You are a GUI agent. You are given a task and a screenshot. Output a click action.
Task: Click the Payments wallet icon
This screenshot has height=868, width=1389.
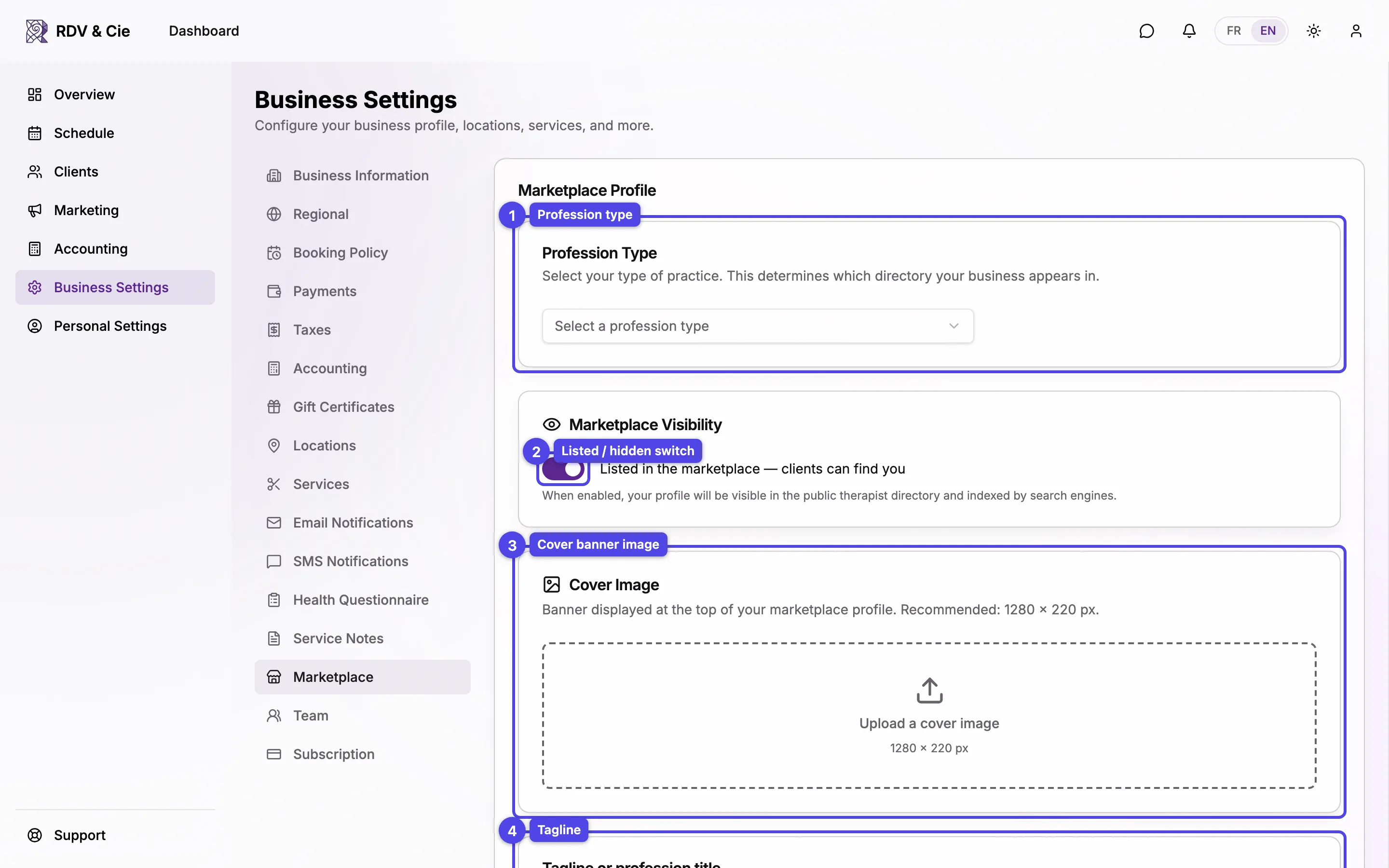[x=274, y=292]
